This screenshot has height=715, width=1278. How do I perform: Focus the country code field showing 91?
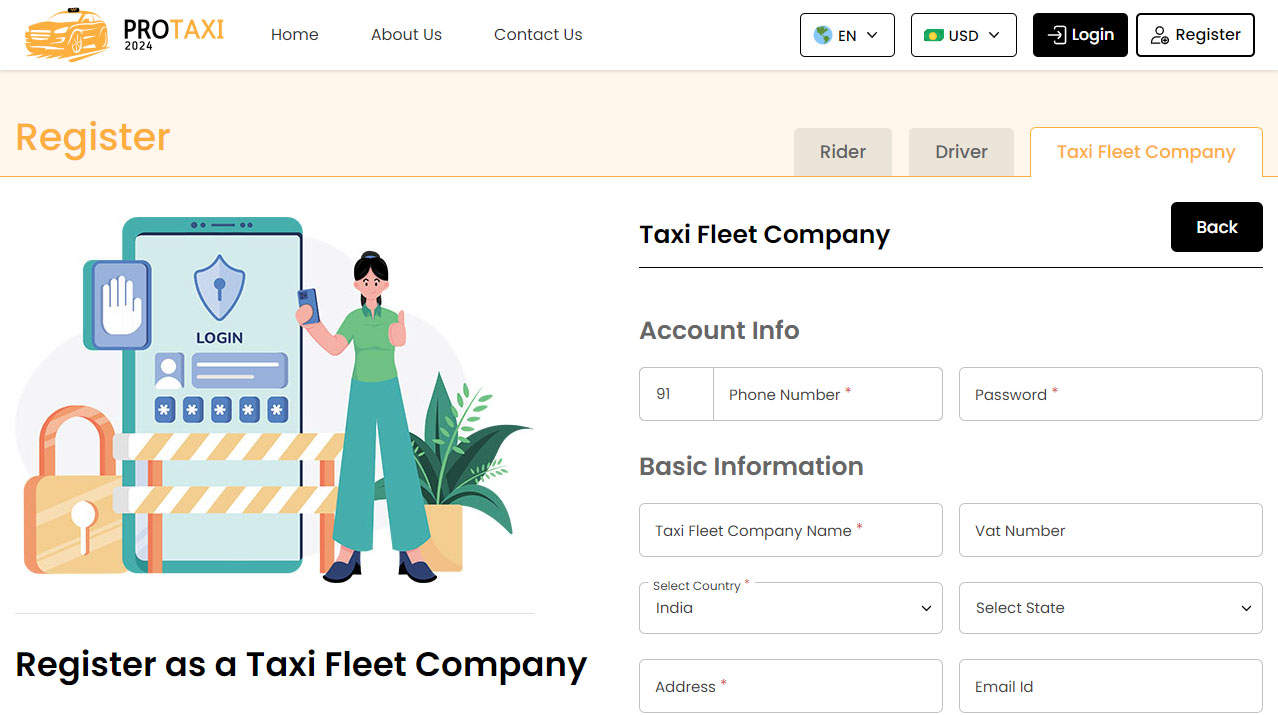[x=676, y=394]
